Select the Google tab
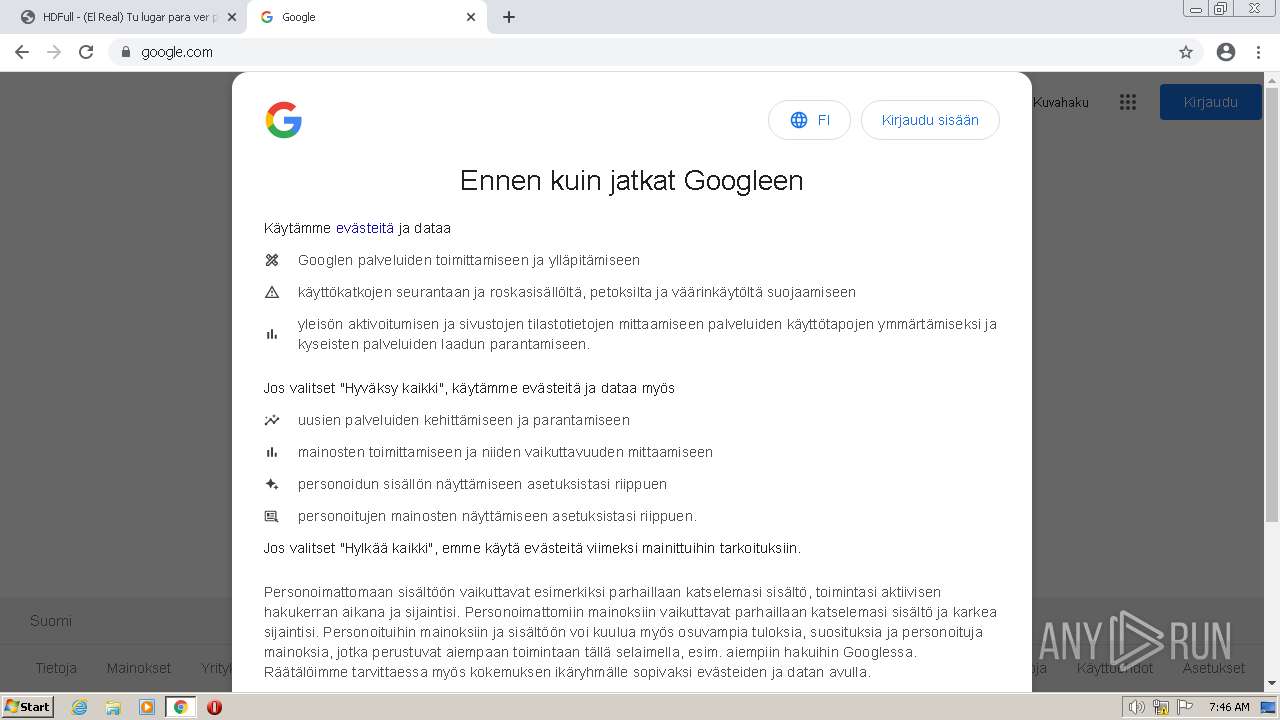 point(368,17)
